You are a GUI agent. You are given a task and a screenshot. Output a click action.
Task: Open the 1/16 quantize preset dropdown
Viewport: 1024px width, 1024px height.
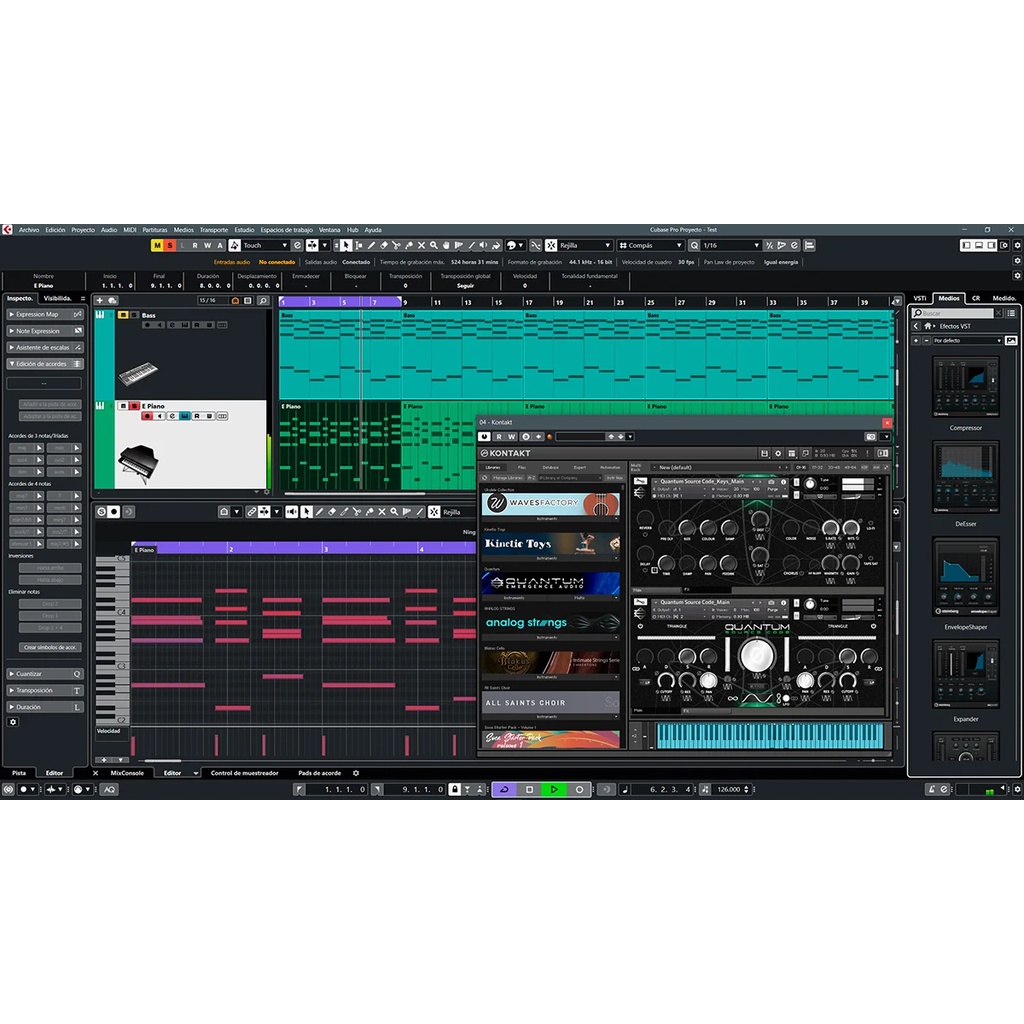(x=731, y=246)
